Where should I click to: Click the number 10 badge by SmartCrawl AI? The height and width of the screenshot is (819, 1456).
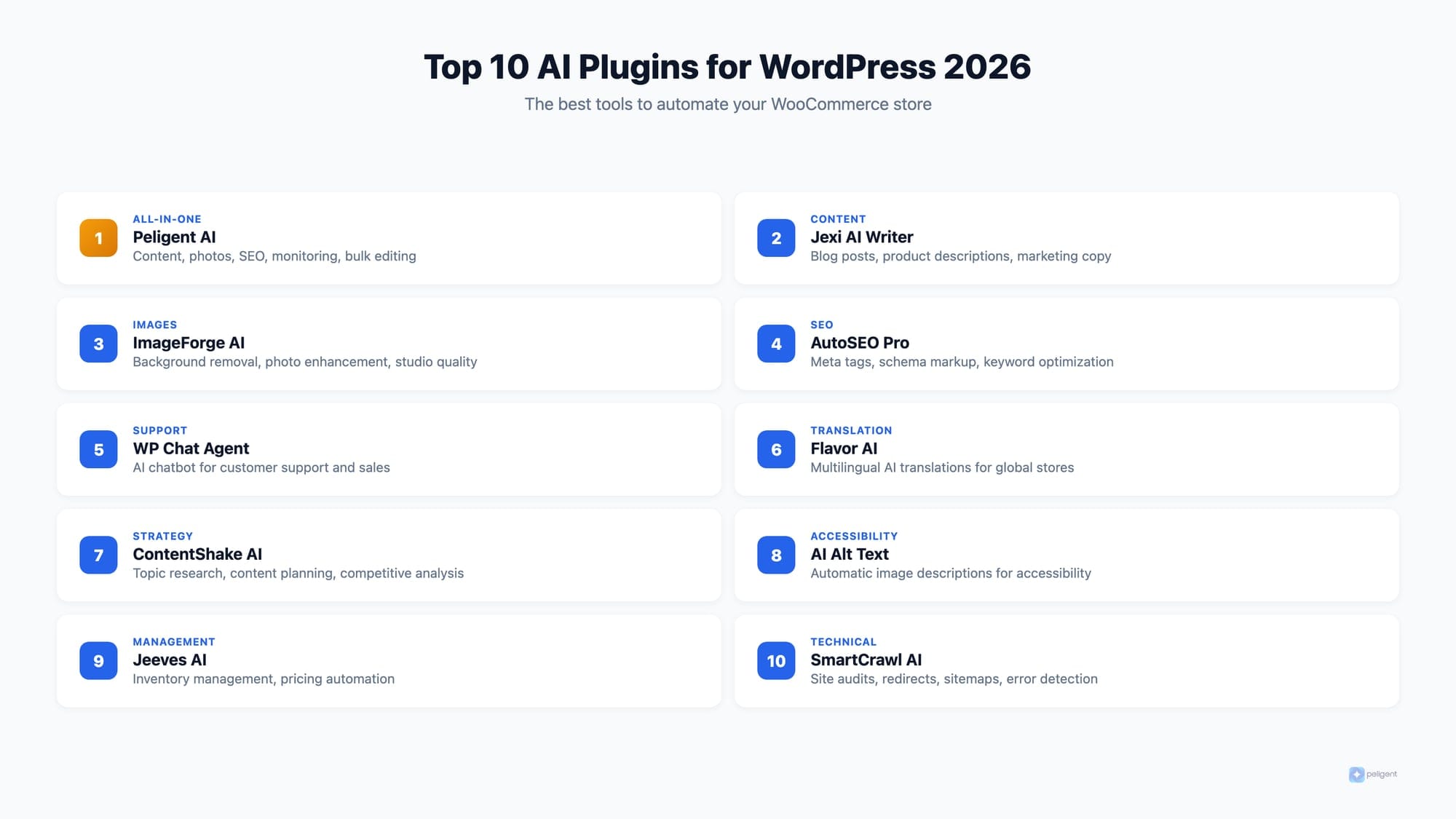click(776, 660)
